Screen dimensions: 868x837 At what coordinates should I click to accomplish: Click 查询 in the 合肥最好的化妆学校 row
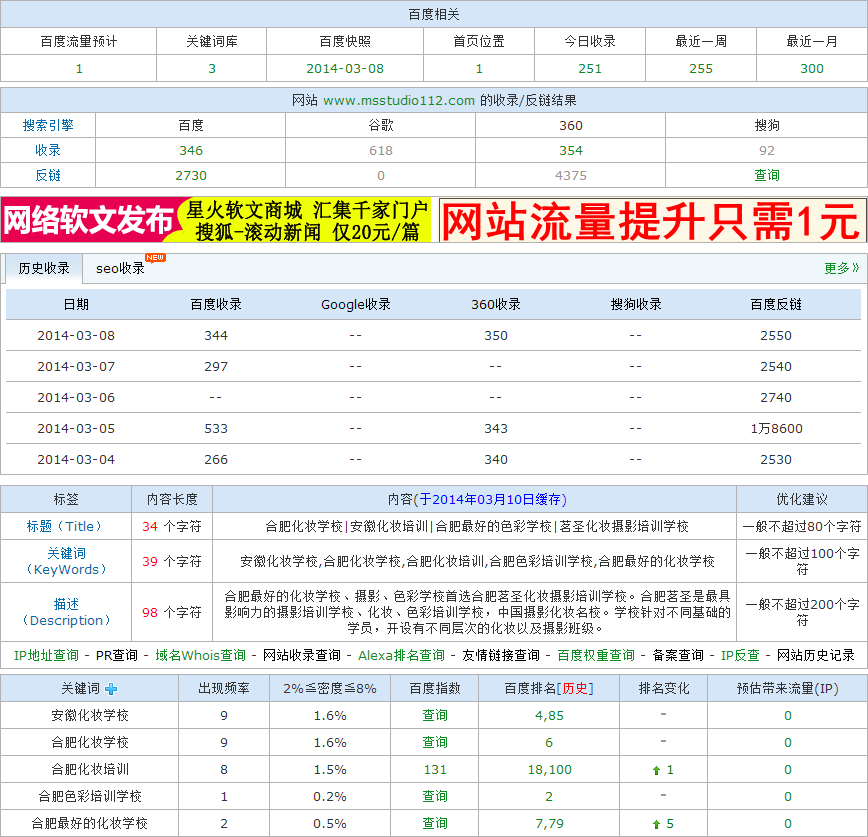coord(435,823)
